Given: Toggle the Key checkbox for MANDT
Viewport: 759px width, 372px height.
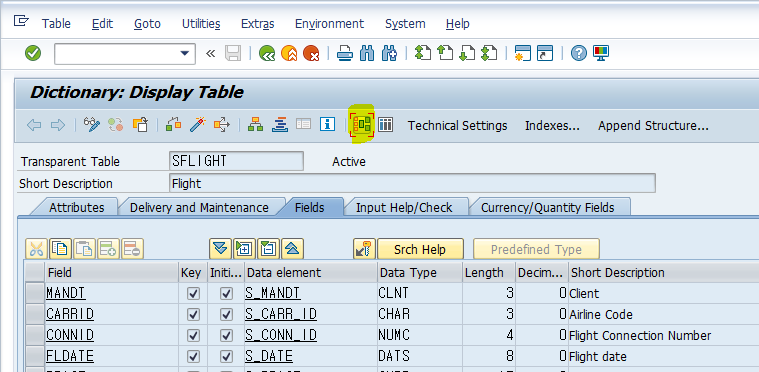Looking at the screenshot, I should pyautogui.click(x=193, y=294).
